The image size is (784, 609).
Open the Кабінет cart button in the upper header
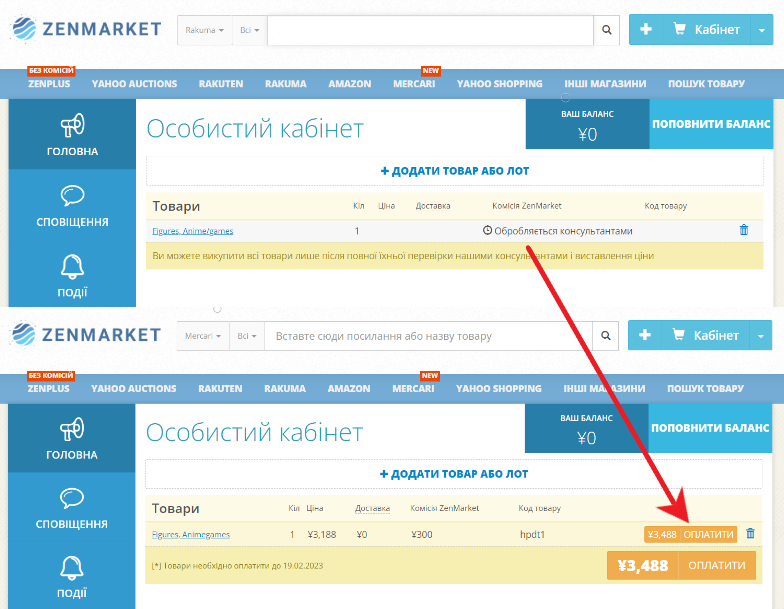pyautogui.click(x=706, y=30)
